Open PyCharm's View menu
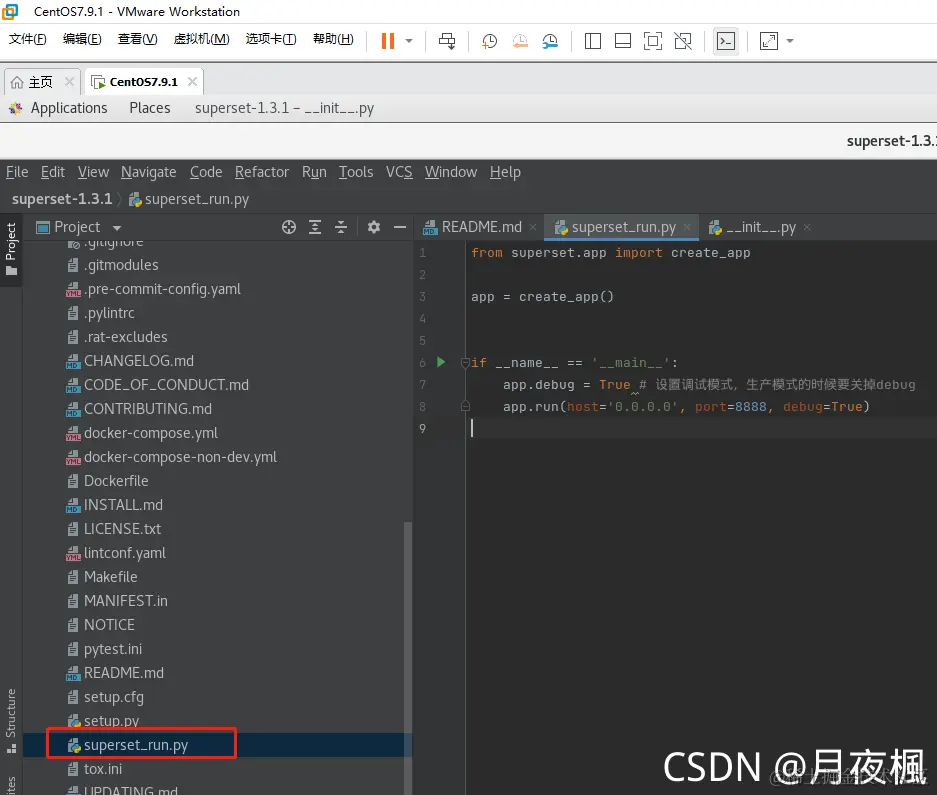This screenshot has width=937, height=795. click(93, 172)
